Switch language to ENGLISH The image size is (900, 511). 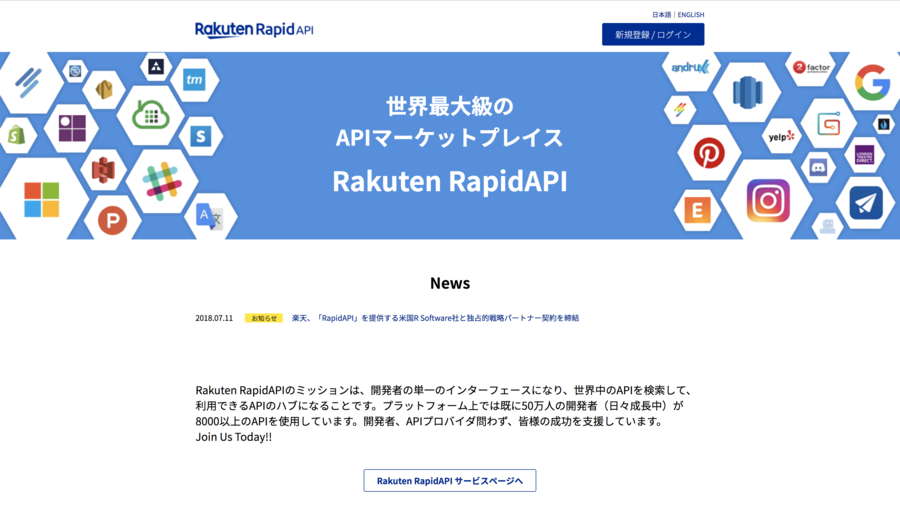click(690, 15)
